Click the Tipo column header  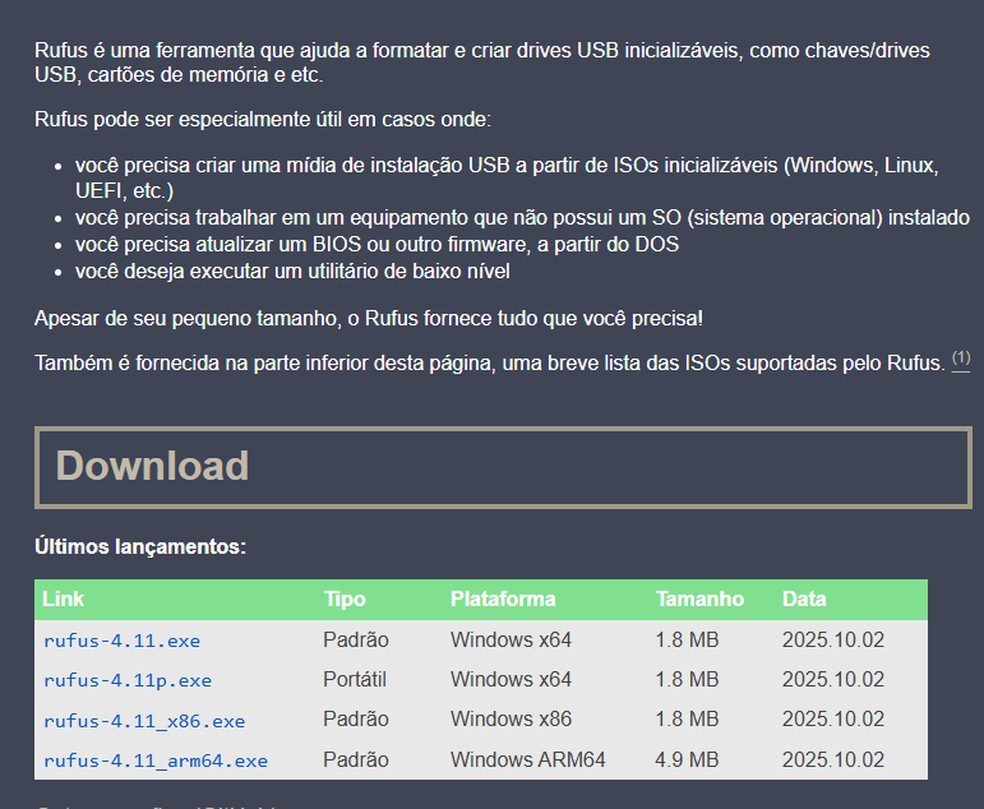[x=345, y=599]
